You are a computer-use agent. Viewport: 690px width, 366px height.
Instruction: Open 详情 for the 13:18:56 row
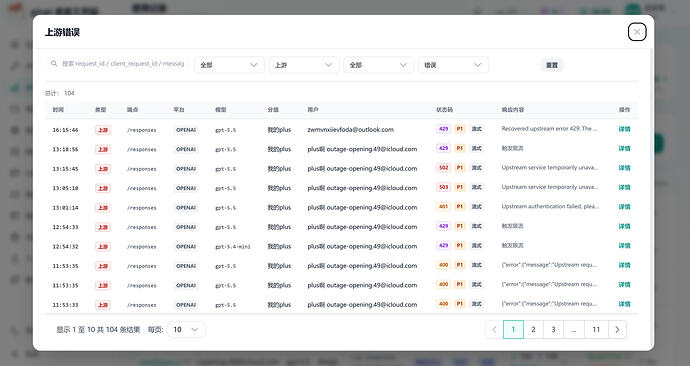624,149
